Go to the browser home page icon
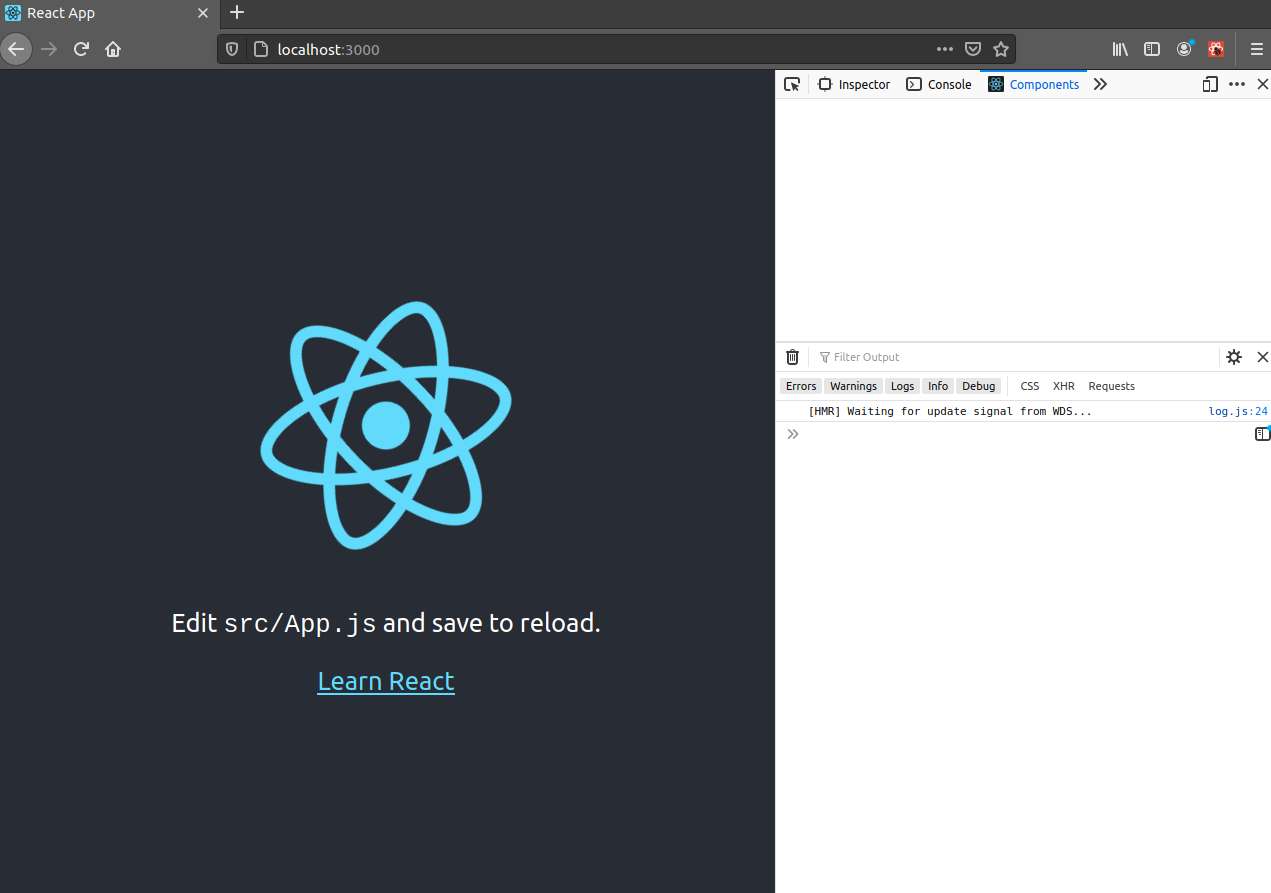The height and width of the screenshot is (893, 1271). (113, 49)
